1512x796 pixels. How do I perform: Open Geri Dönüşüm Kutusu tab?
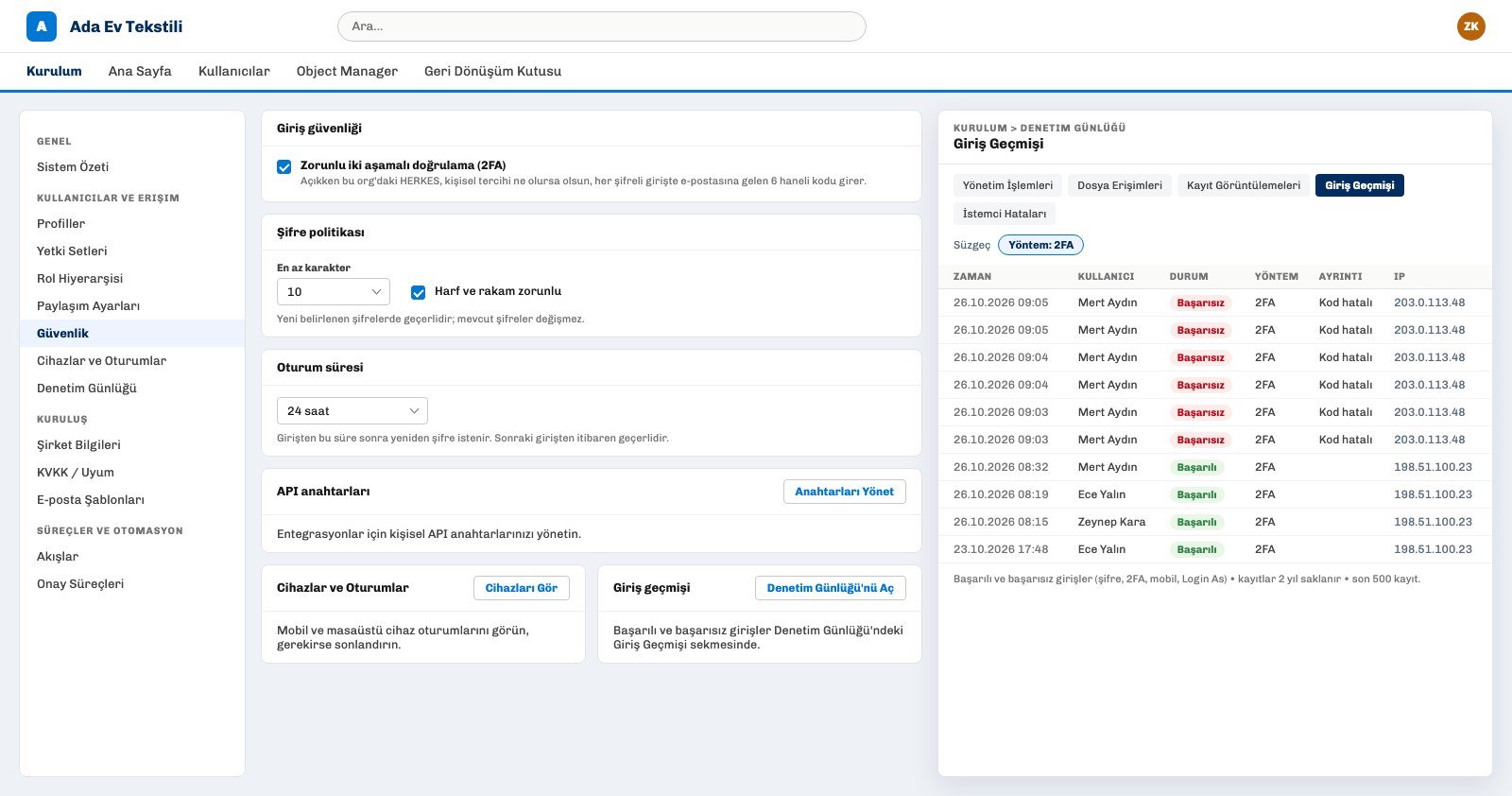point(492,71)
